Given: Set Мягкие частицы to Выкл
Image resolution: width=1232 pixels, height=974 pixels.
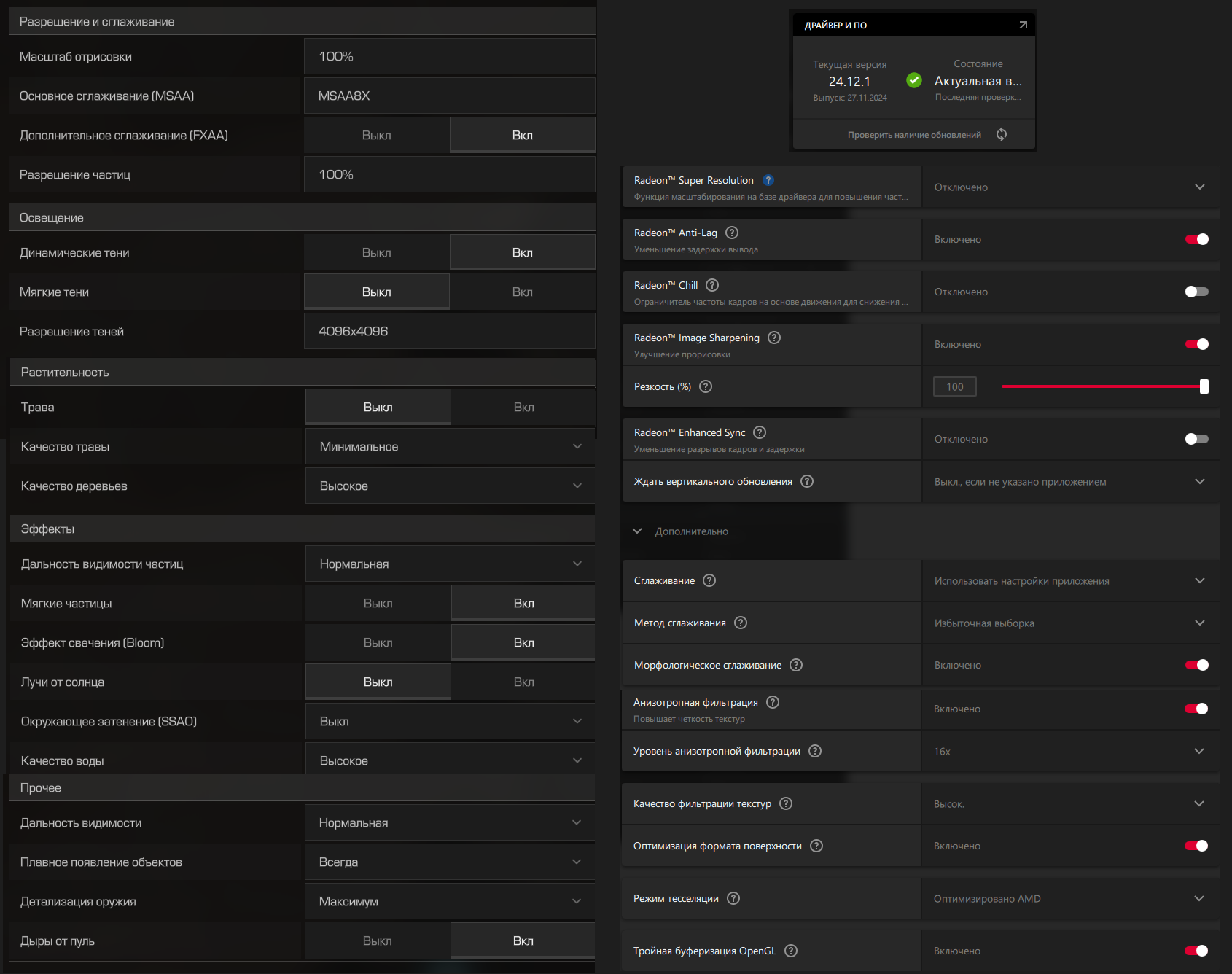Looking at the screenshot, I should 378,603.
